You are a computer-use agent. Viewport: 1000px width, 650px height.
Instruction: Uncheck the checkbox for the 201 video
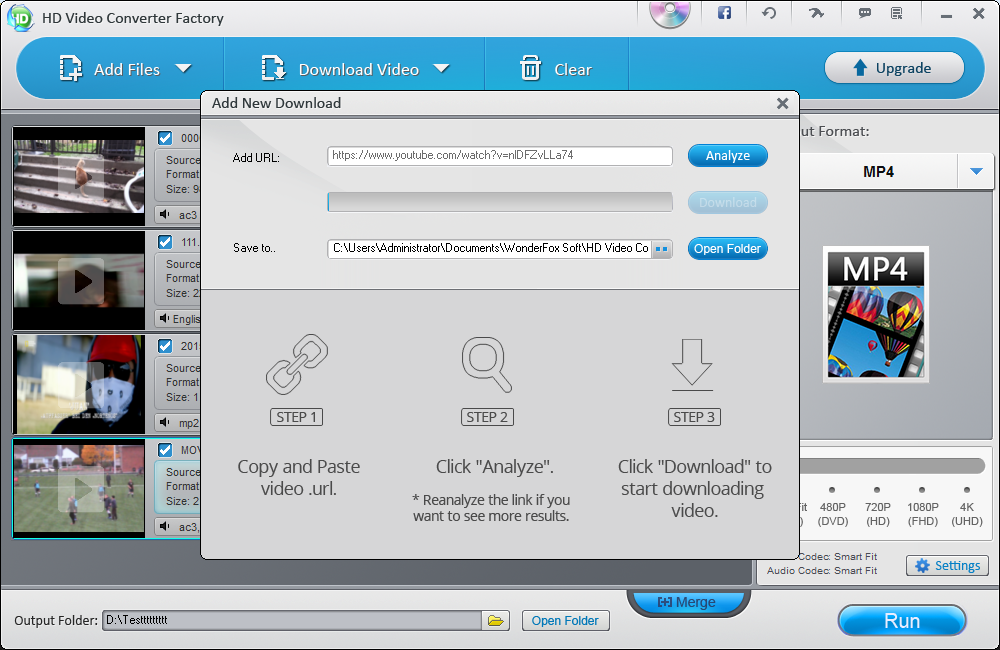[x=165, y=346]
